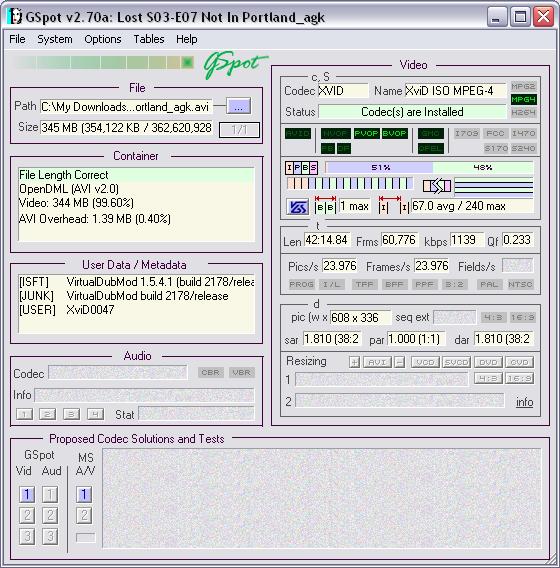Click the info link in Resizing
The width and height of the screenshot is (560, 568).
click(x=525, y=402)
